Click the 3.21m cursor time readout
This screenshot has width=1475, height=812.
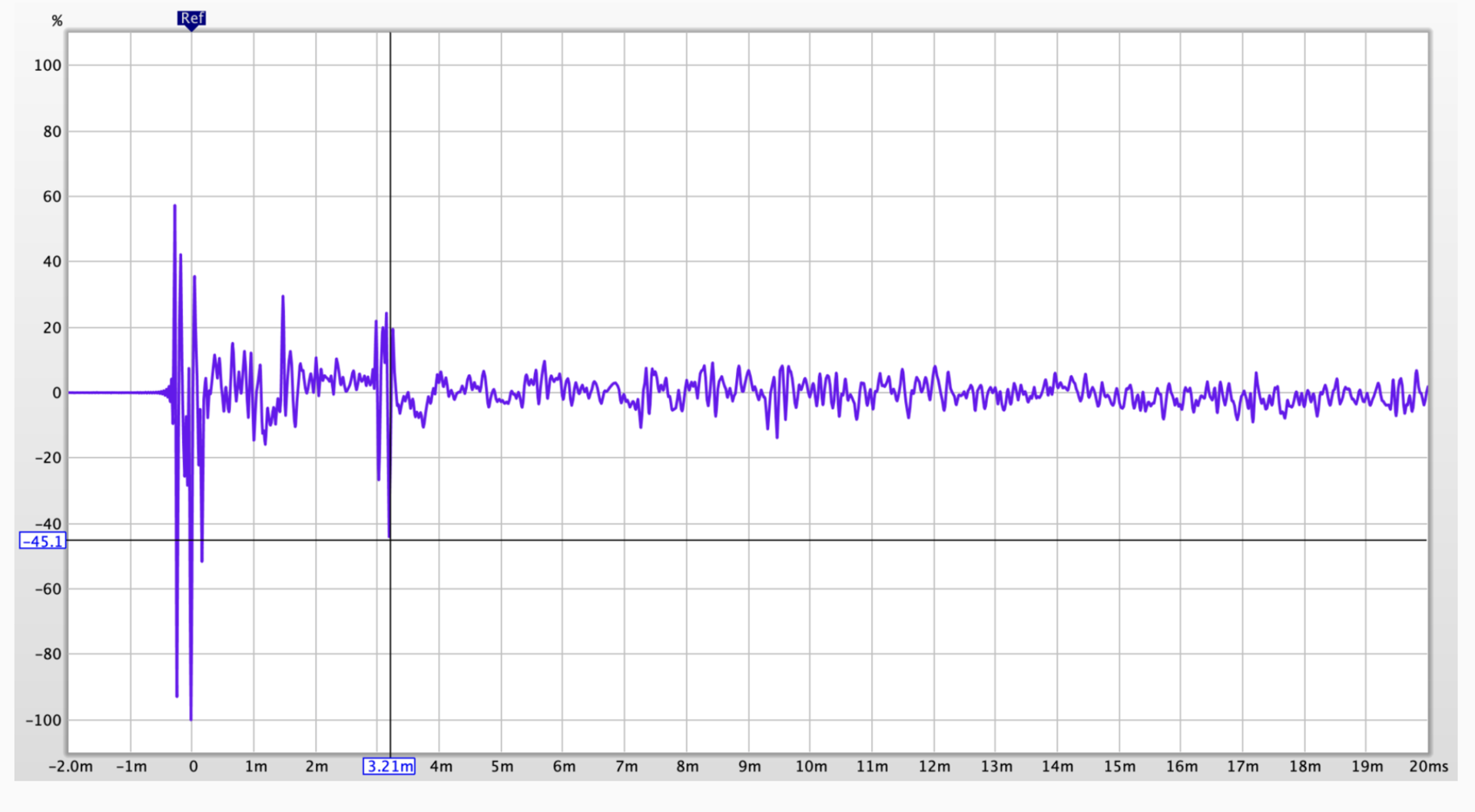[389, 766]
